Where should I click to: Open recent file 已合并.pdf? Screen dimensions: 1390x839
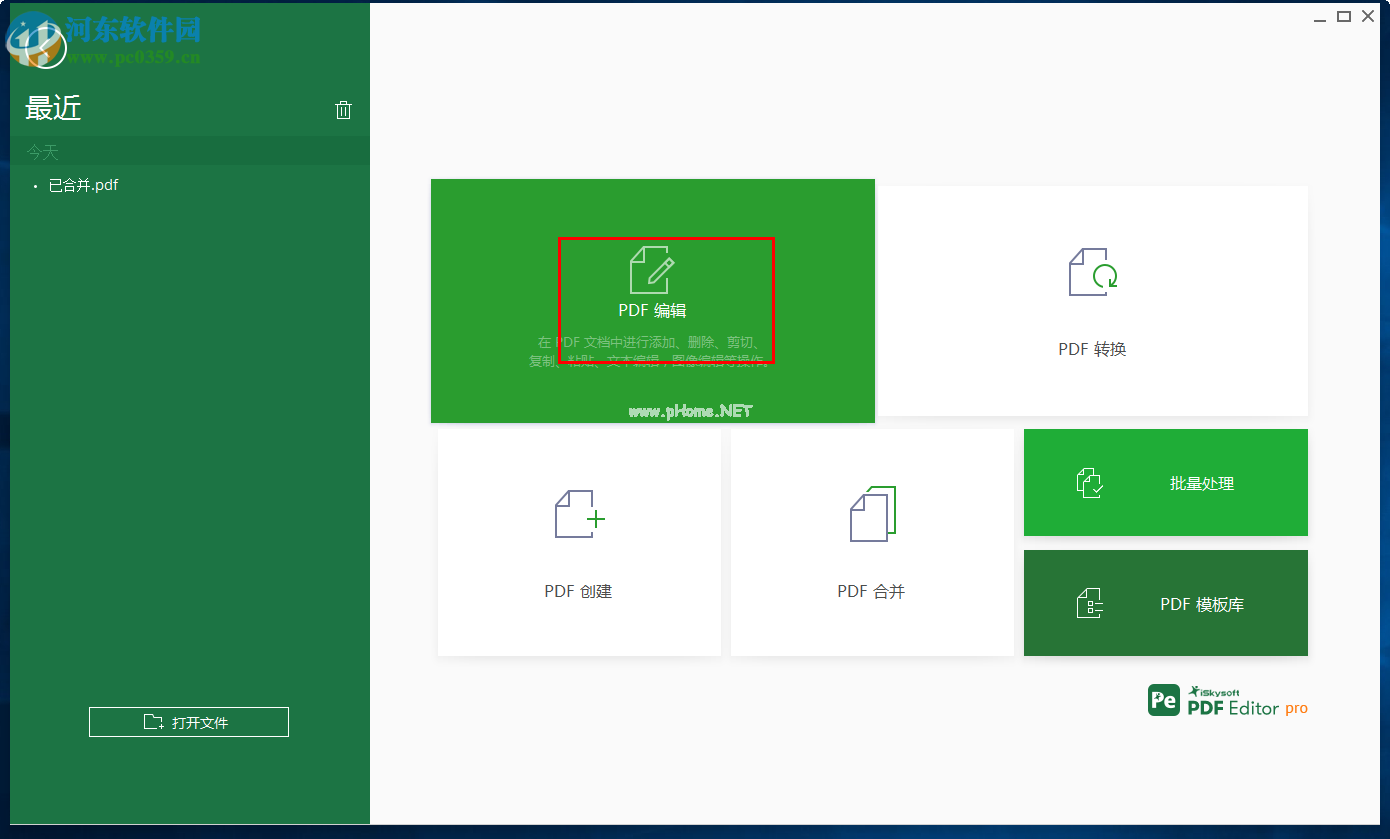(x=83, y=185)
